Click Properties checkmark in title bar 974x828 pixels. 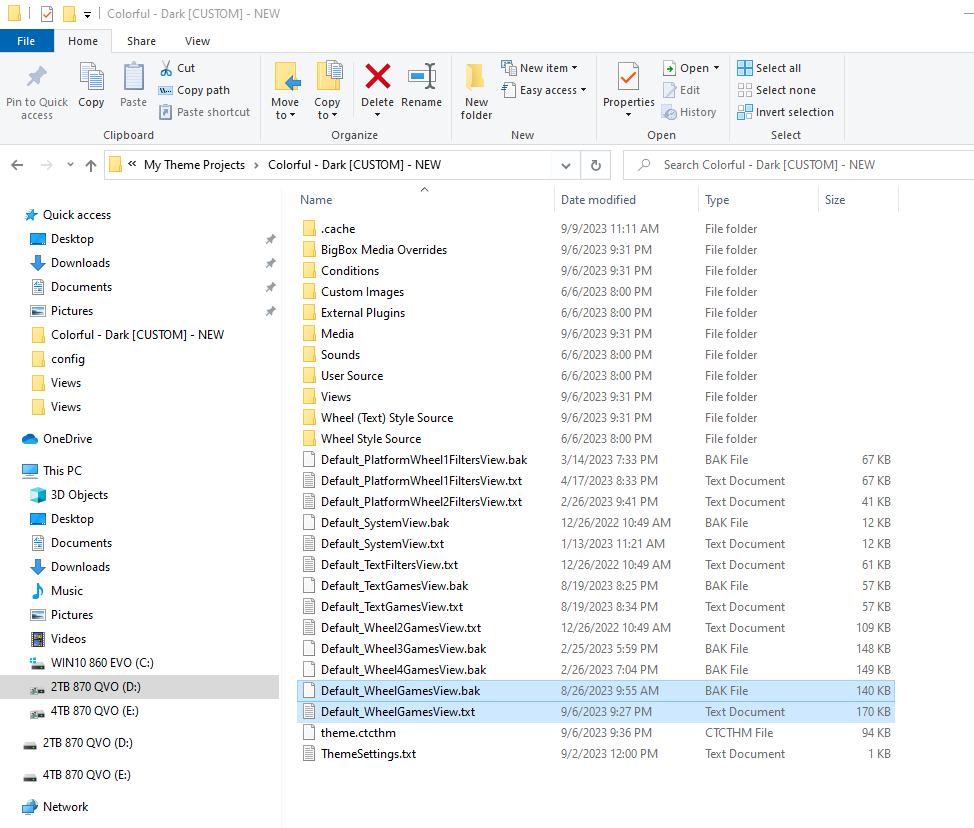point(47,13)
